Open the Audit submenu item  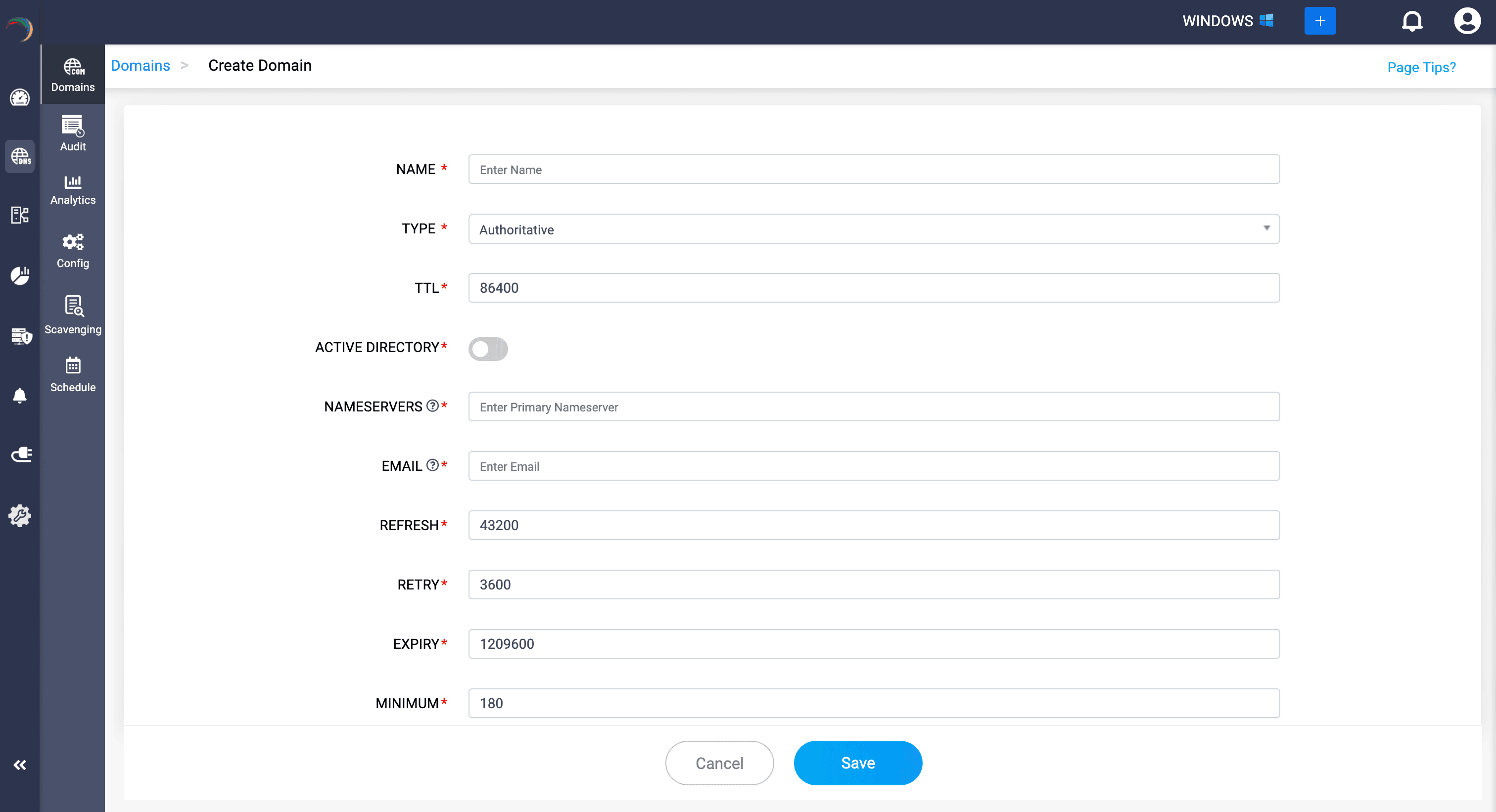click(x=73, y=134)
